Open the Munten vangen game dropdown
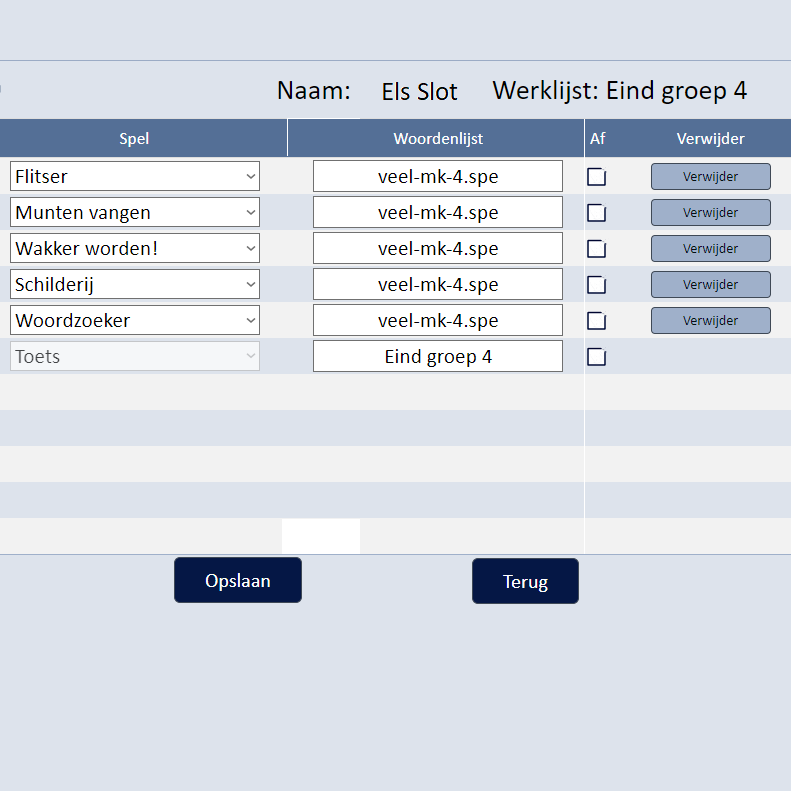 [x=135, y=212]
